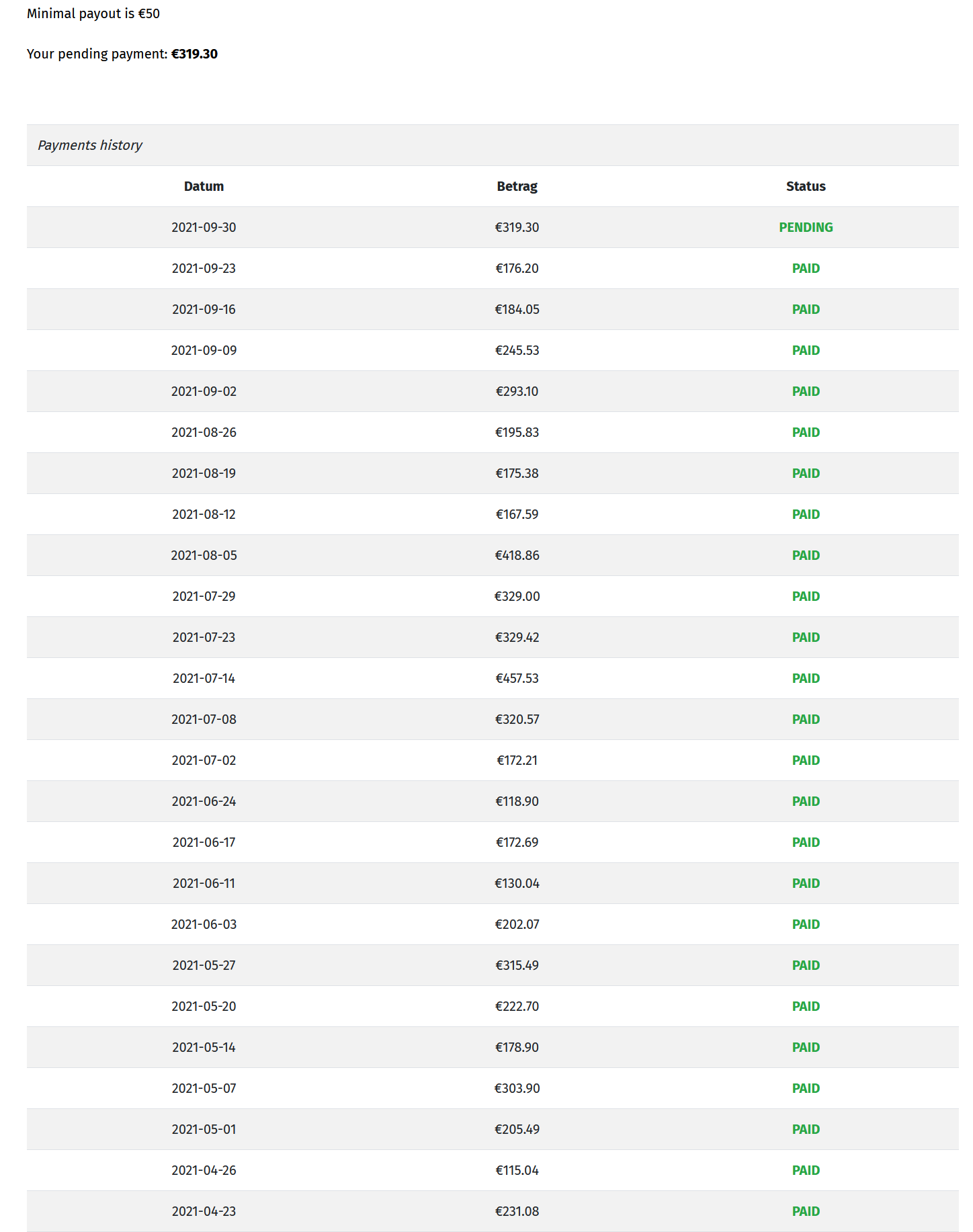Click the 2021-07-29 date entry
This screenshot has height=1232, width=973.
coord(204,596)
